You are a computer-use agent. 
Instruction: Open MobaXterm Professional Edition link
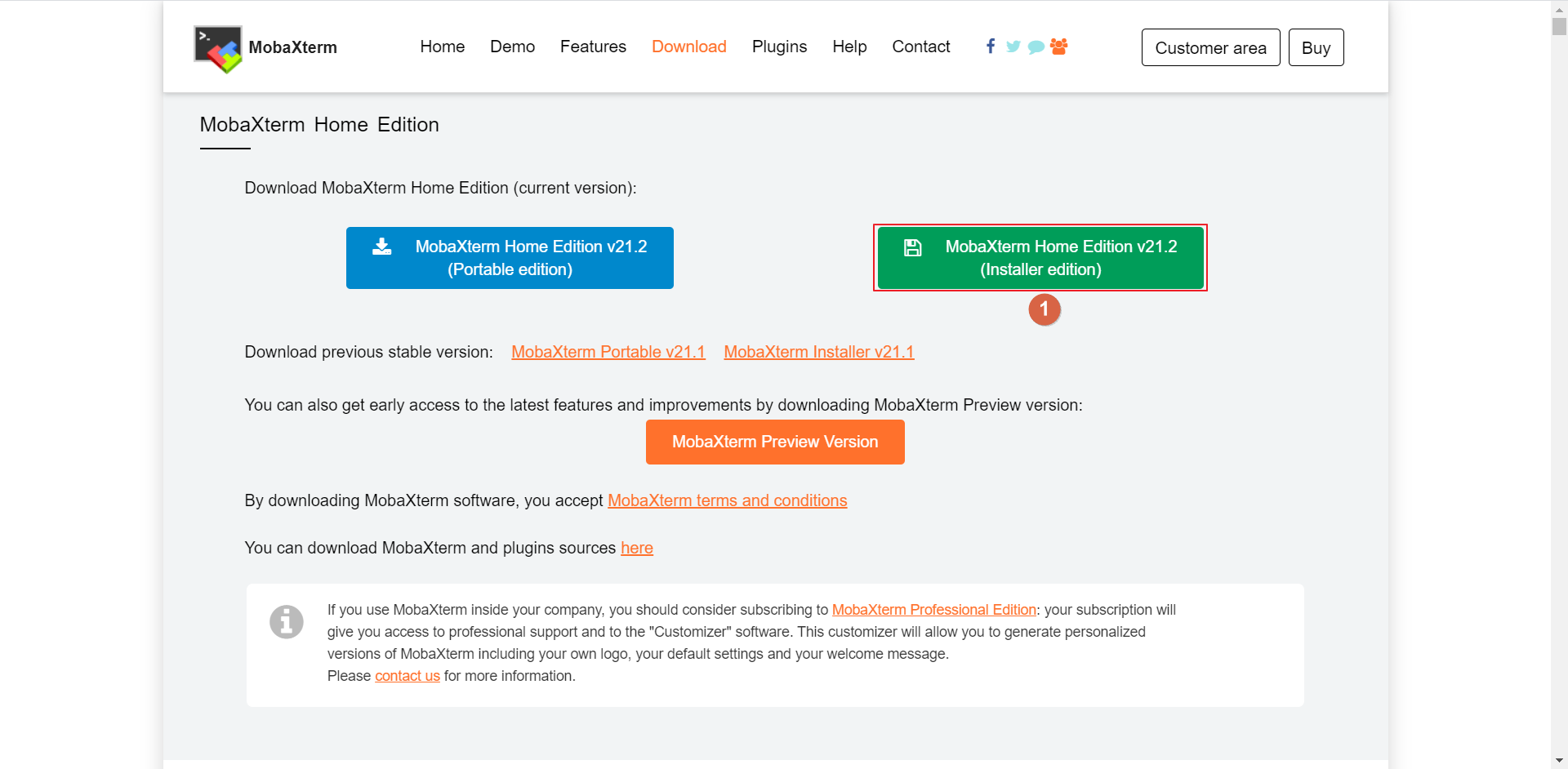tap(934, 610)
